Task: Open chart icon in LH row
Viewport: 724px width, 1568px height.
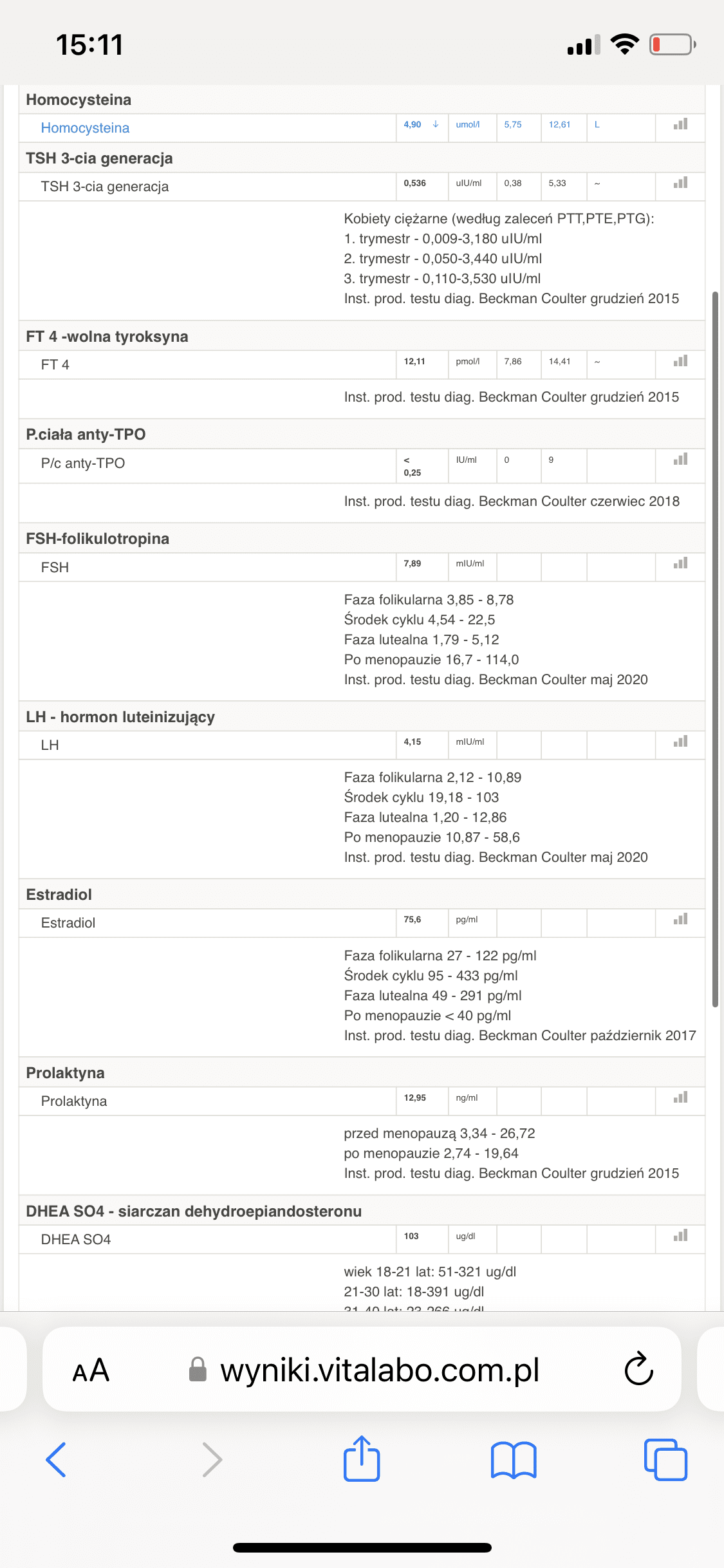Action: coord(680,742)
